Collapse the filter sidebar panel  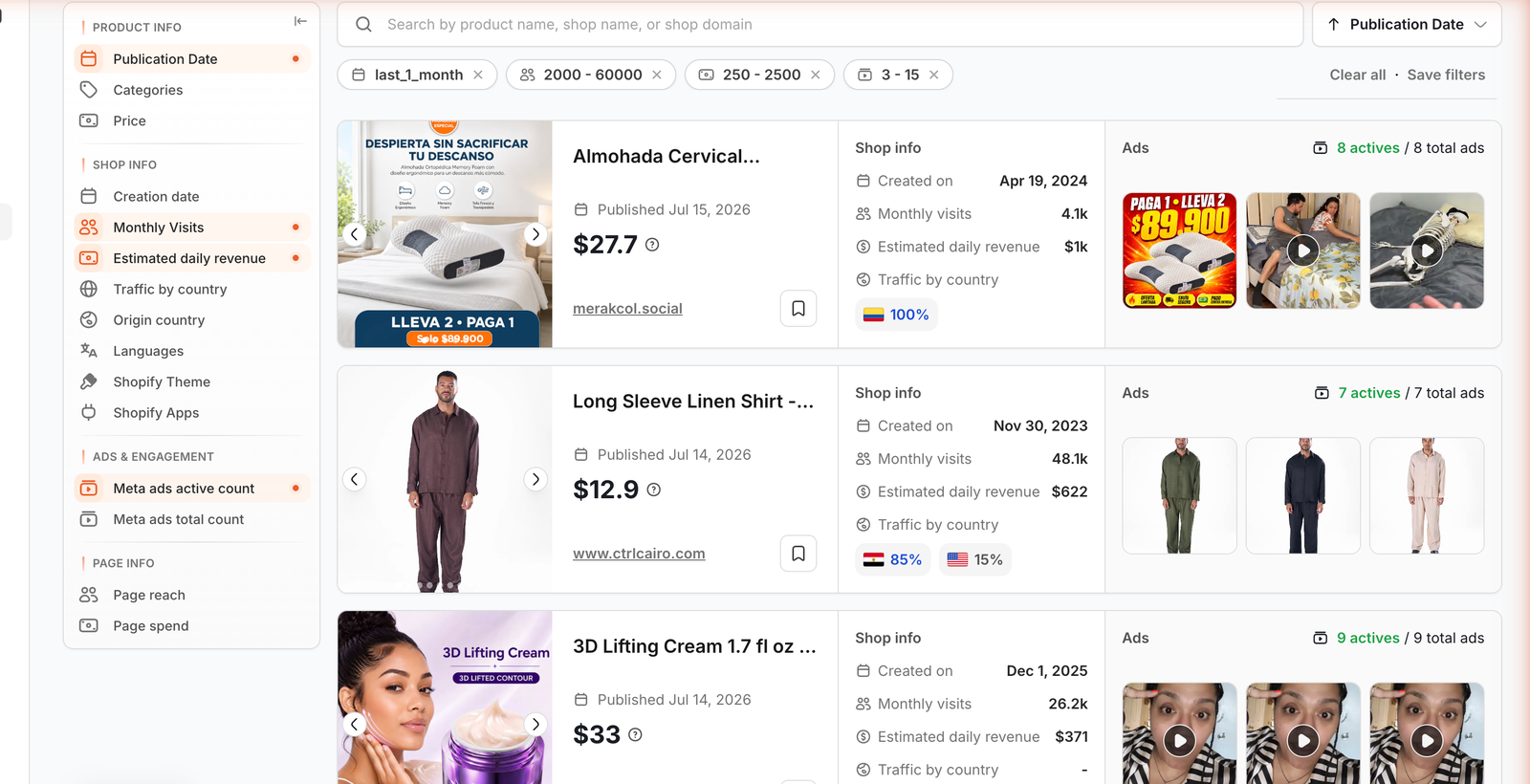tap(300, 21)
